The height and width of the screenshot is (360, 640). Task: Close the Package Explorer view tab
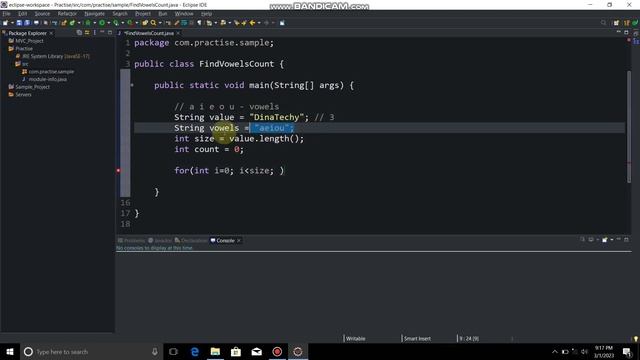51,33
